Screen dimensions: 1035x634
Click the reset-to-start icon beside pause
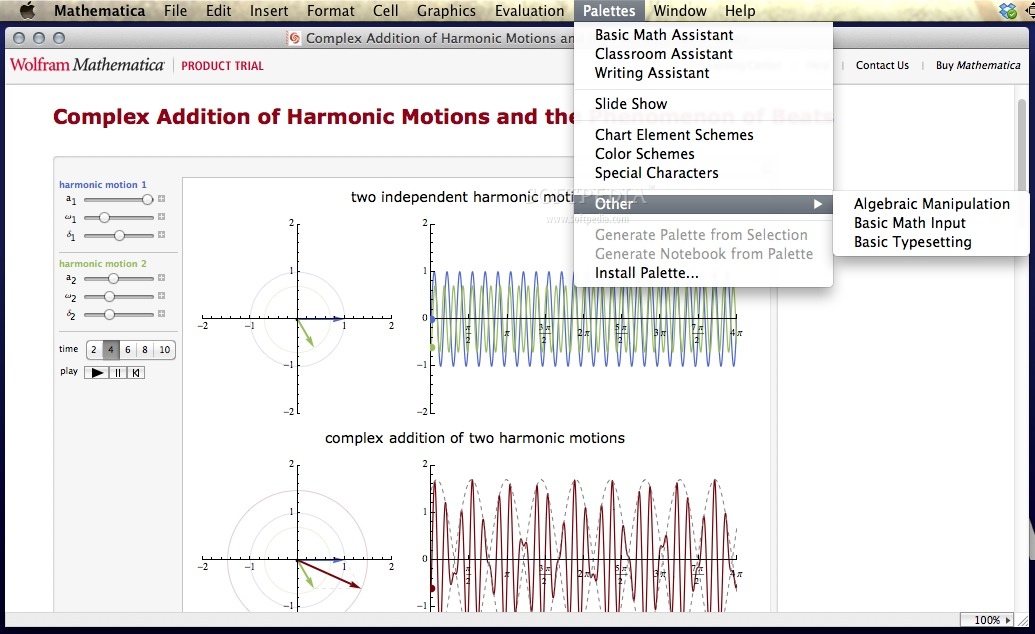(135, 371)
